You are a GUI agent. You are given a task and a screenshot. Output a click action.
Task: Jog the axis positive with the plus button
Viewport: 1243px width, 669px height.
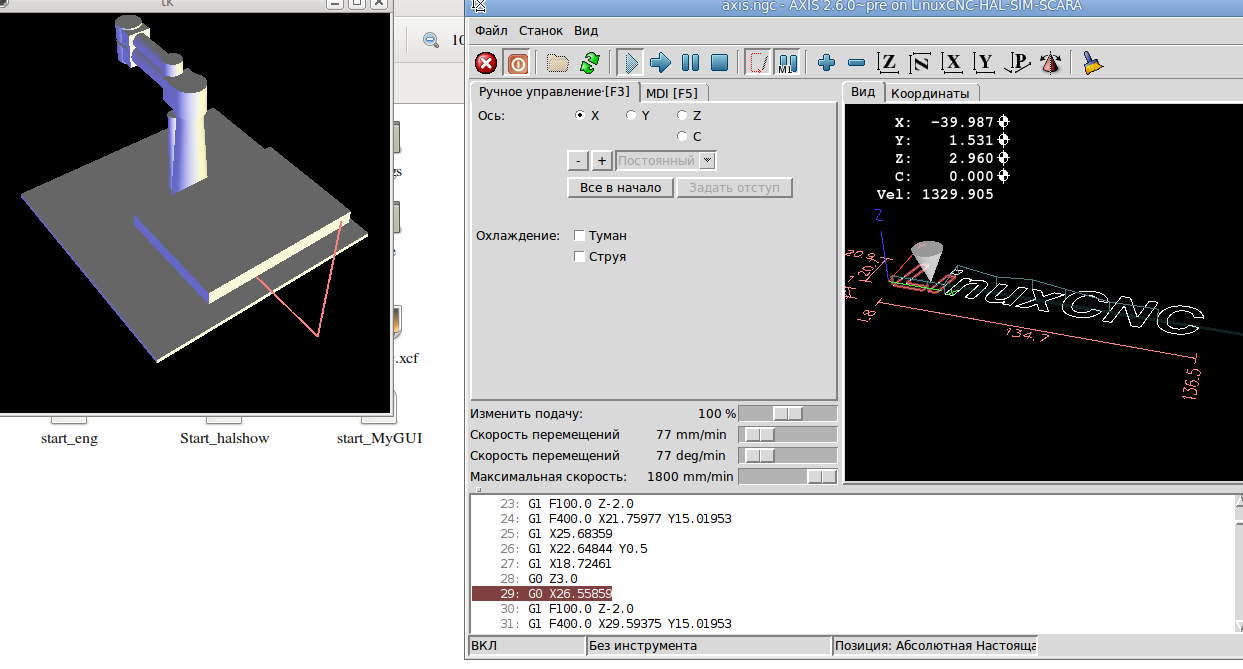click(602, 161)
